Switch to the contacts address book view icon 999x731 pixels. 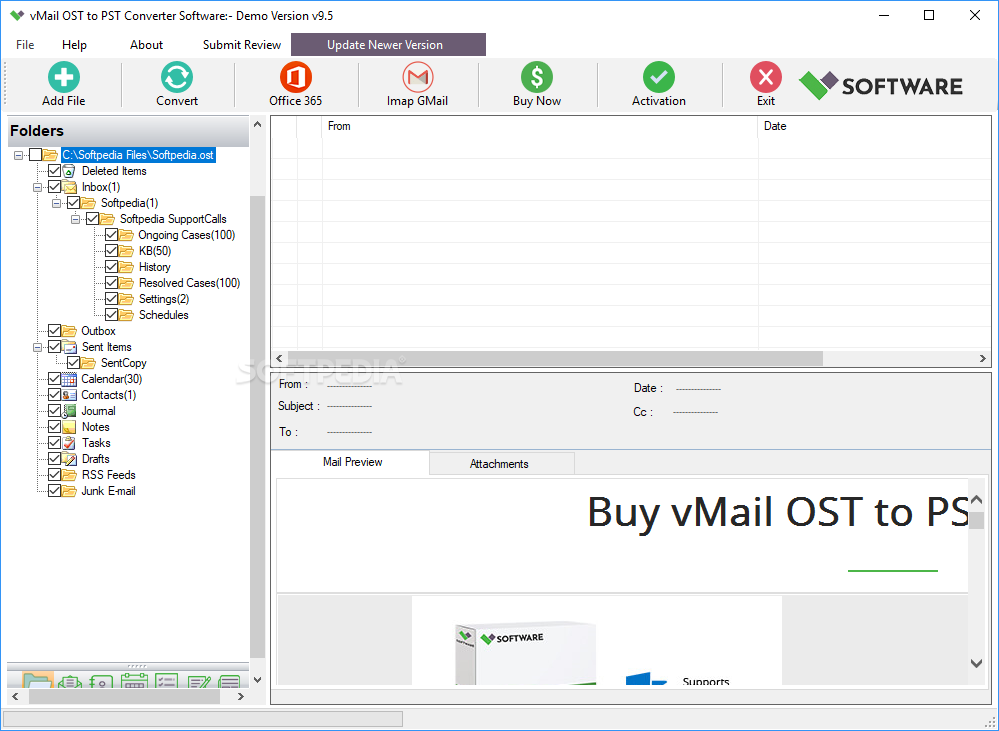102,681
